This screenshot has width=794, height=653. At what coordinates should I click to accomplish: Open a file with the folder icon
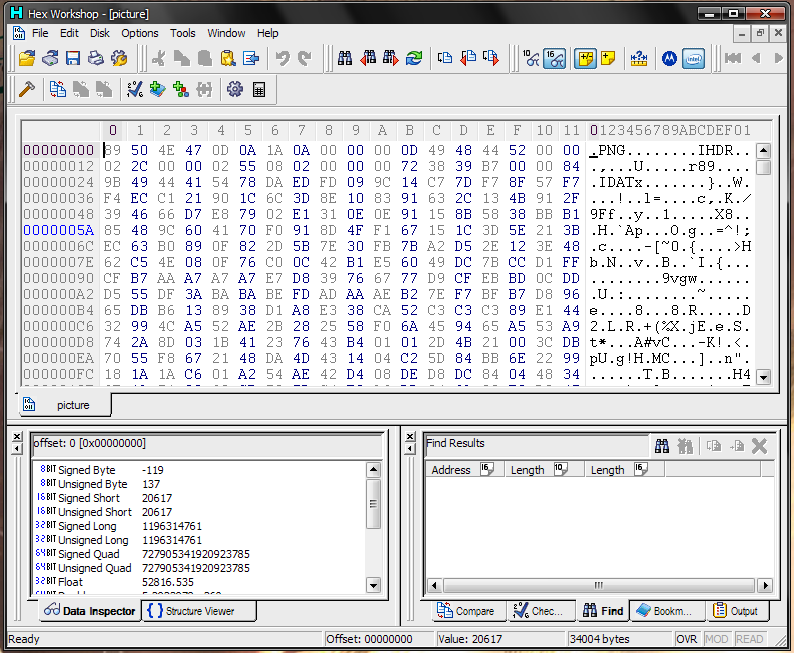click(27, 58)
